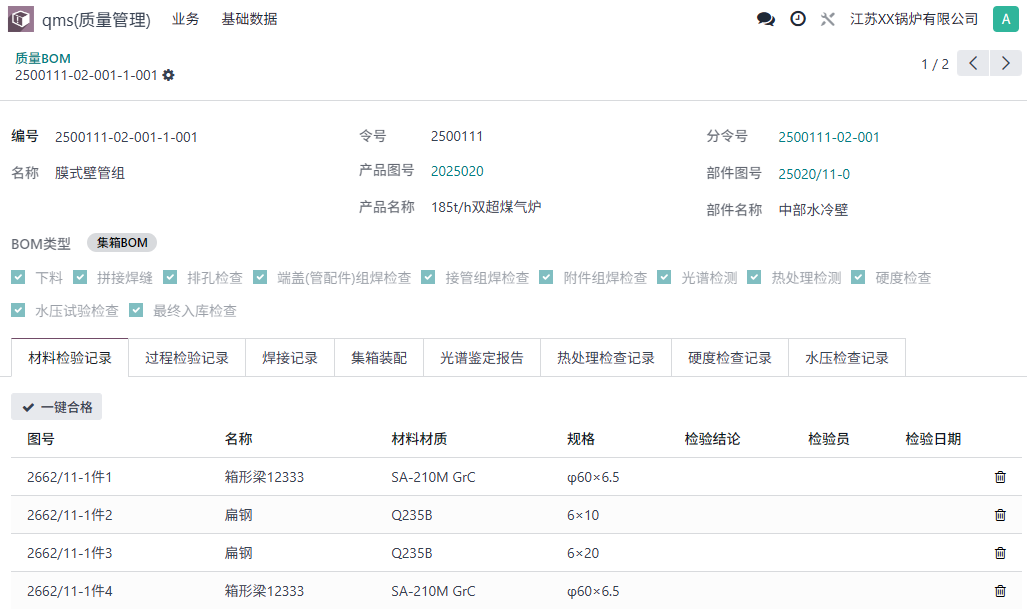Viewport: 1027px width, 609px height.
Task: Expand the 基础数据 menu
Action: (249, 19)
